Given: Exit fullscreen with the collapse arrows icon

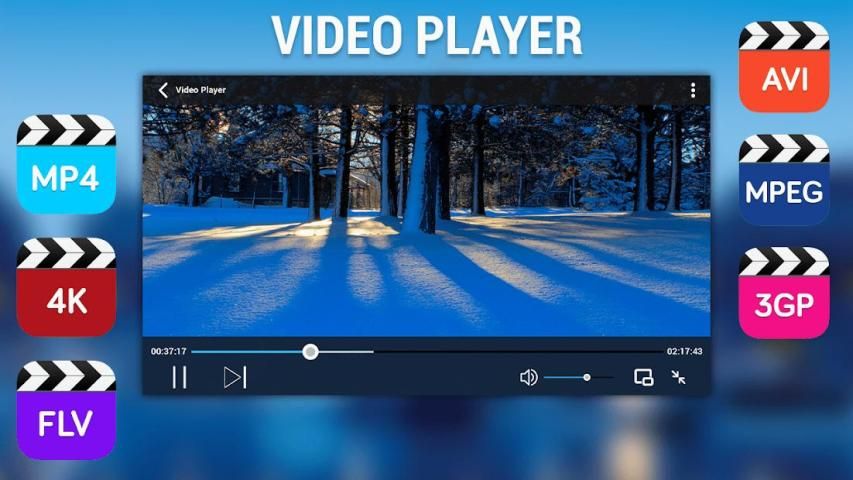Looking at the screenshot, I should tap(679, 377).
